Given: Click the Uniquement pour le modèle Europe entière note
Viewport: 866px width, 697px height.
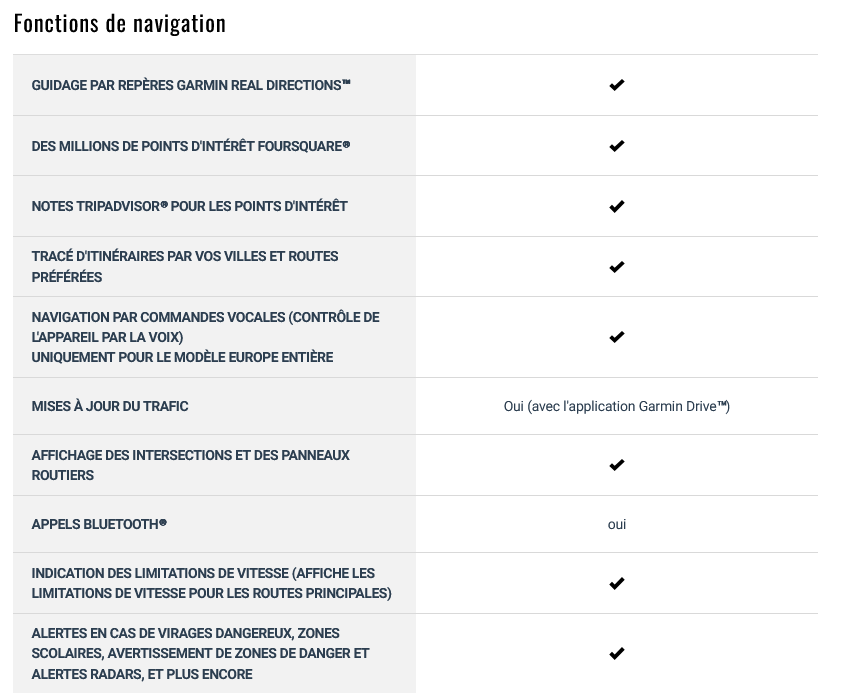Looking at the screenshot, I should [182, 357].
